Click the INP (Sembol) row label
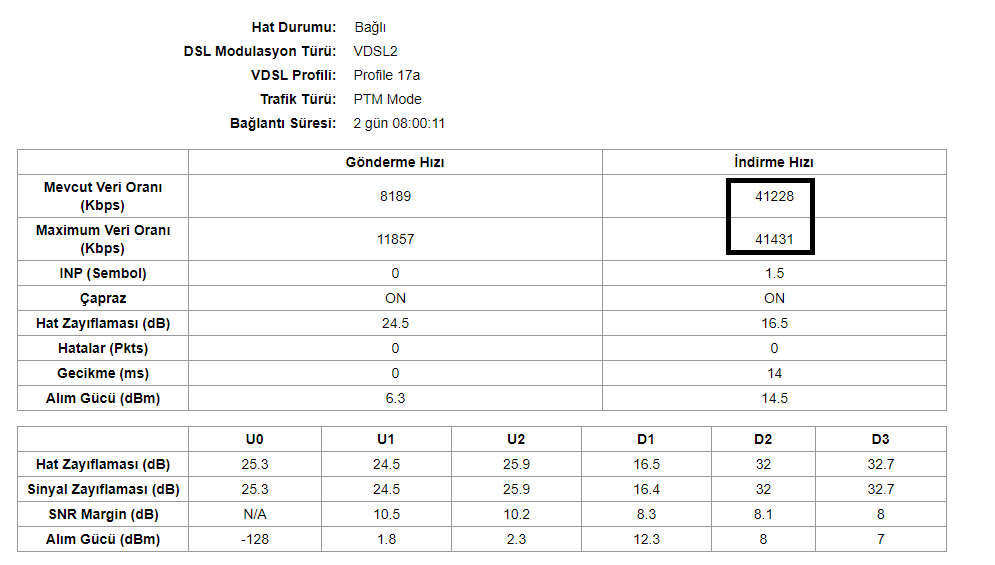Screen dimensions: 995x565 click(x=103, y=273)
